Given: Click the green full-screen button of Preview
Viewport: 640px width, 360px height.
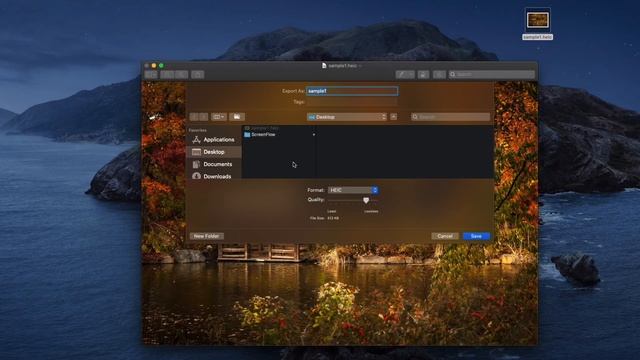Looking at the screenshot, I should [x=161, y=65].
